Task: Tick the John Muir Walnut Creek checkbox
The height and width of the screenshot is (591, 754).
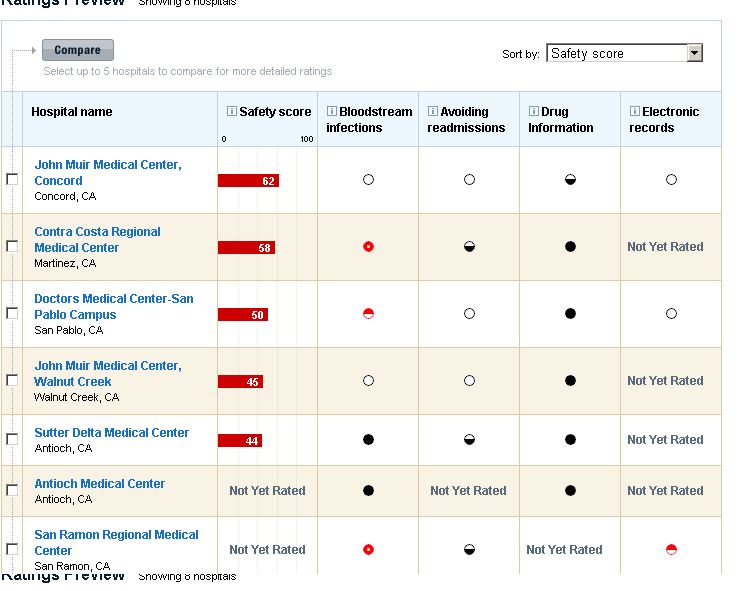Action: pyautogui.click(x=12, y=380)
